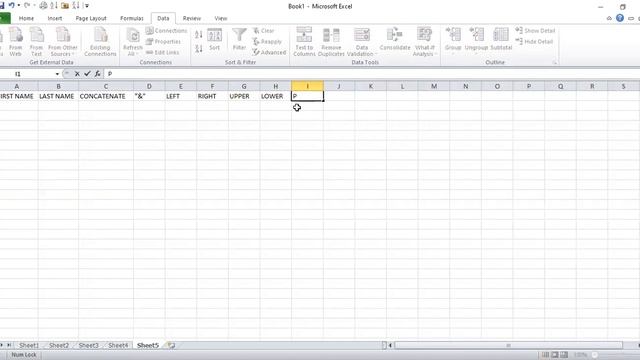Click the Insert Function fx button
Viewport: 640px width, 360px height.
98,74
